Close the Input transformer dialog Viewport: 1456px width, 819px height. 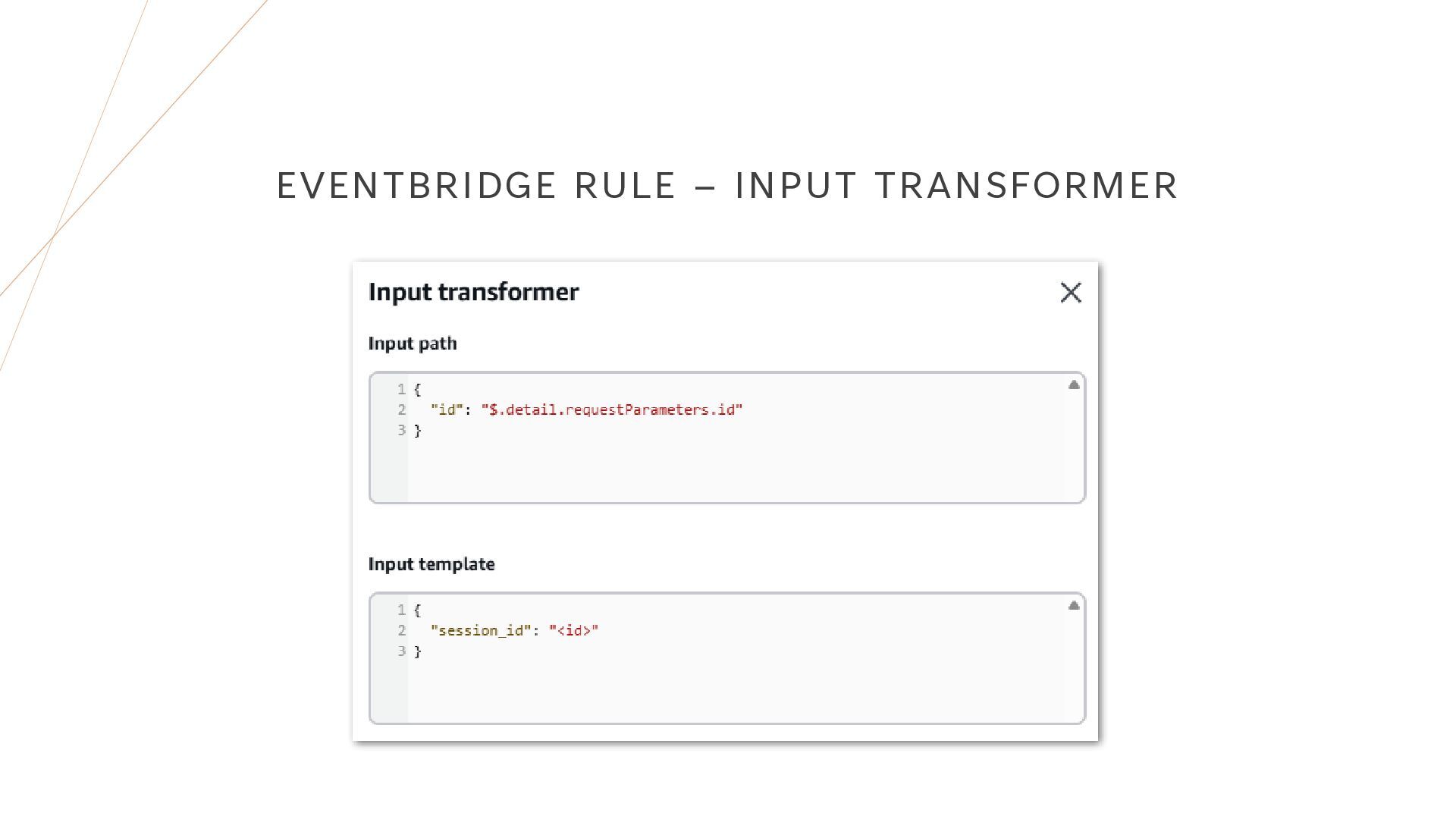tap(1071, 293)
